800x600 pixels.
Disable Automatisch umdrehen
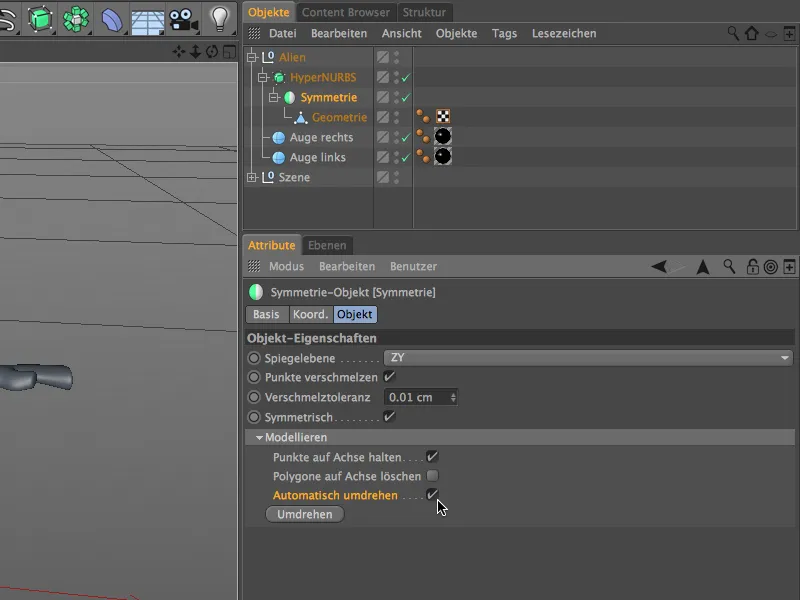(x=432, y=495)
